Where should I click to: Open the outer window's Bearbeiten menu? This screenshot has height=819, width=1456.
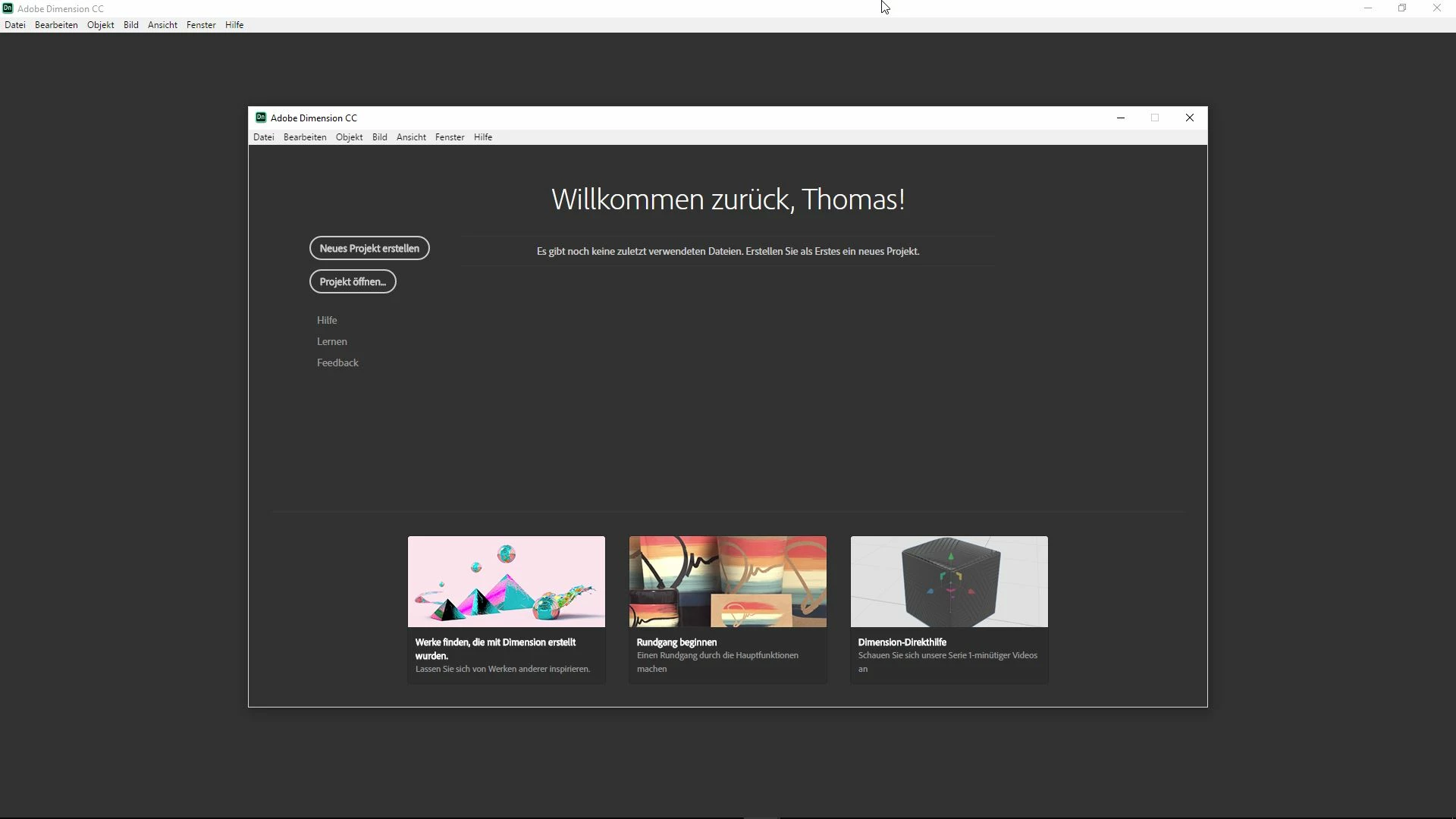[x=56, y=25]
